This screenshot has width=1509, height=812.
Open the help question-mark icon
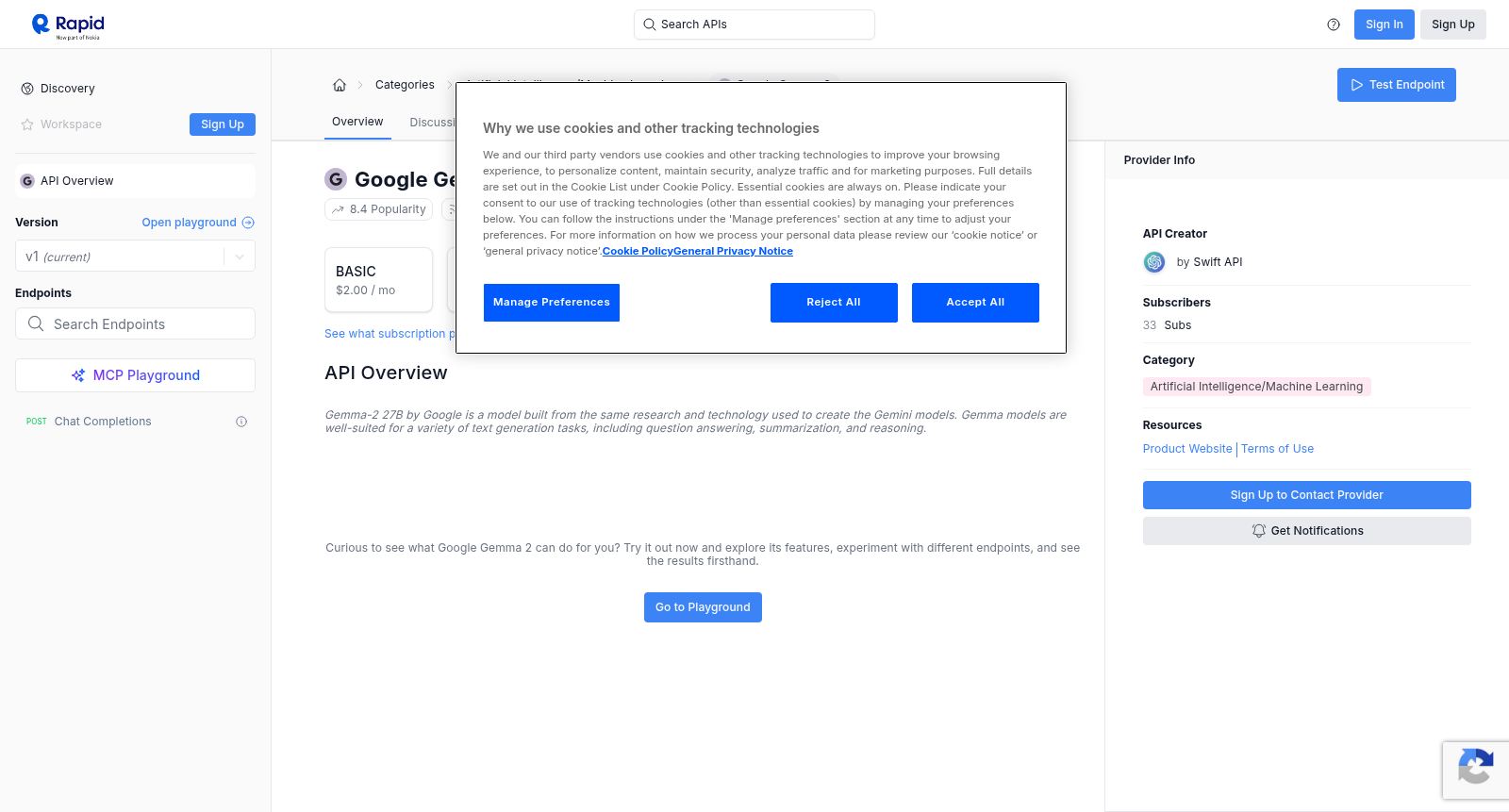1334,25
